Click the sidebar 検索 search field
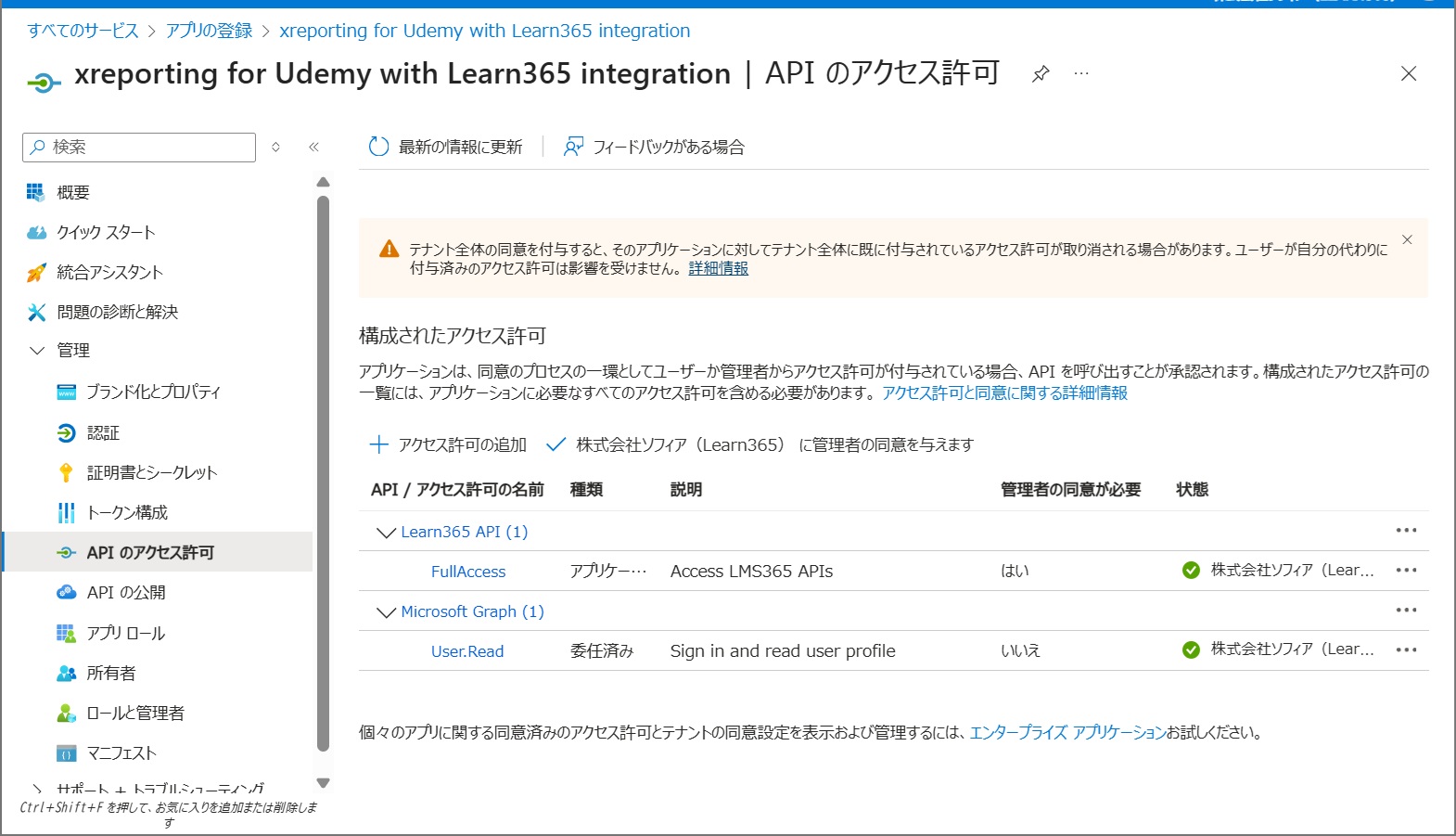 [139, 147]
